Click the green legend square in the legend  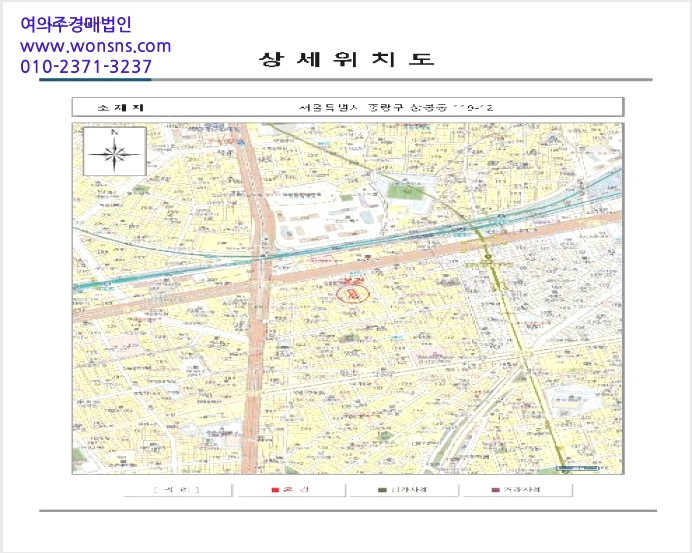click(382, 490)
